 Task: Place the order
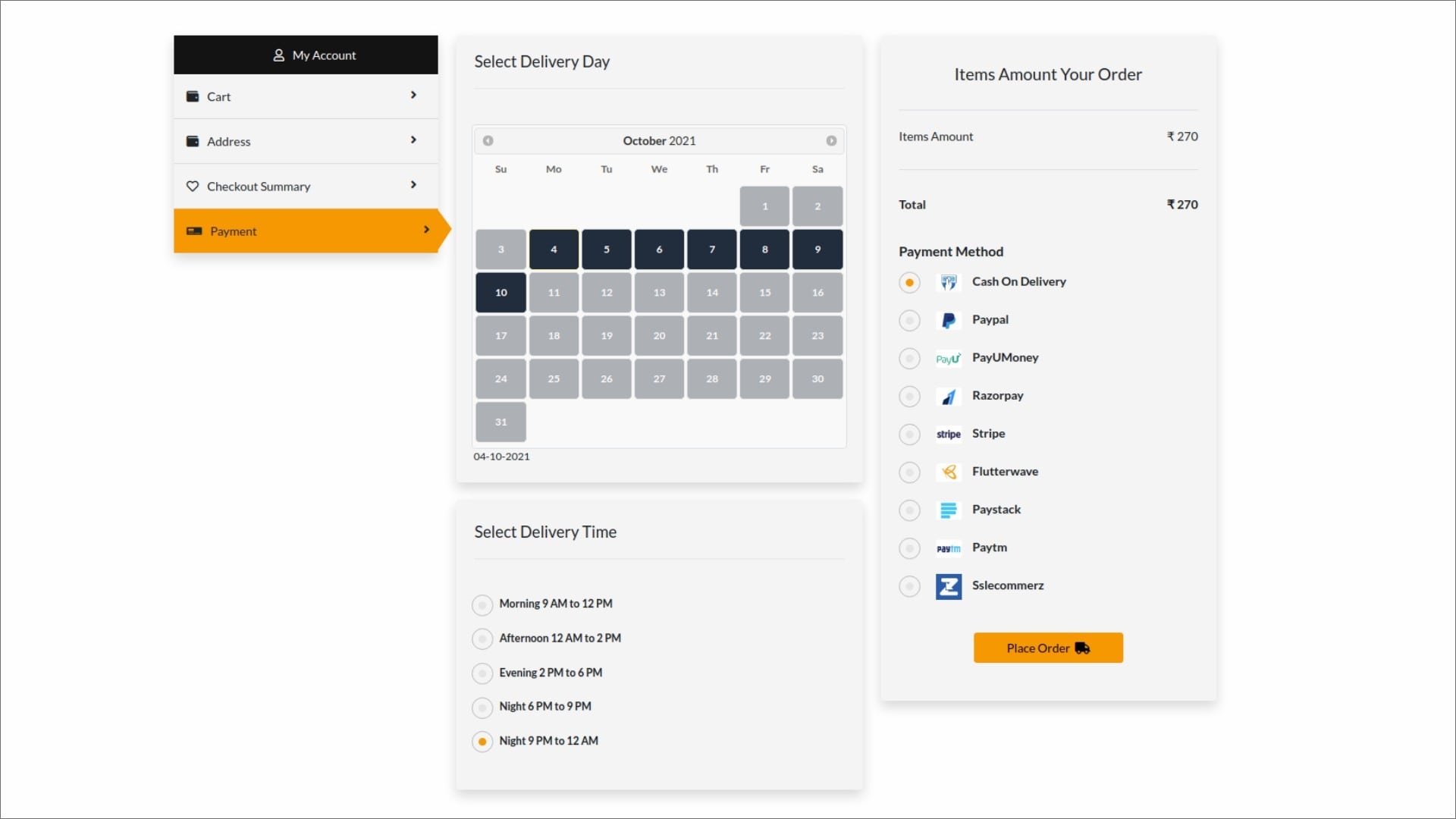[x=1048, y=648]
